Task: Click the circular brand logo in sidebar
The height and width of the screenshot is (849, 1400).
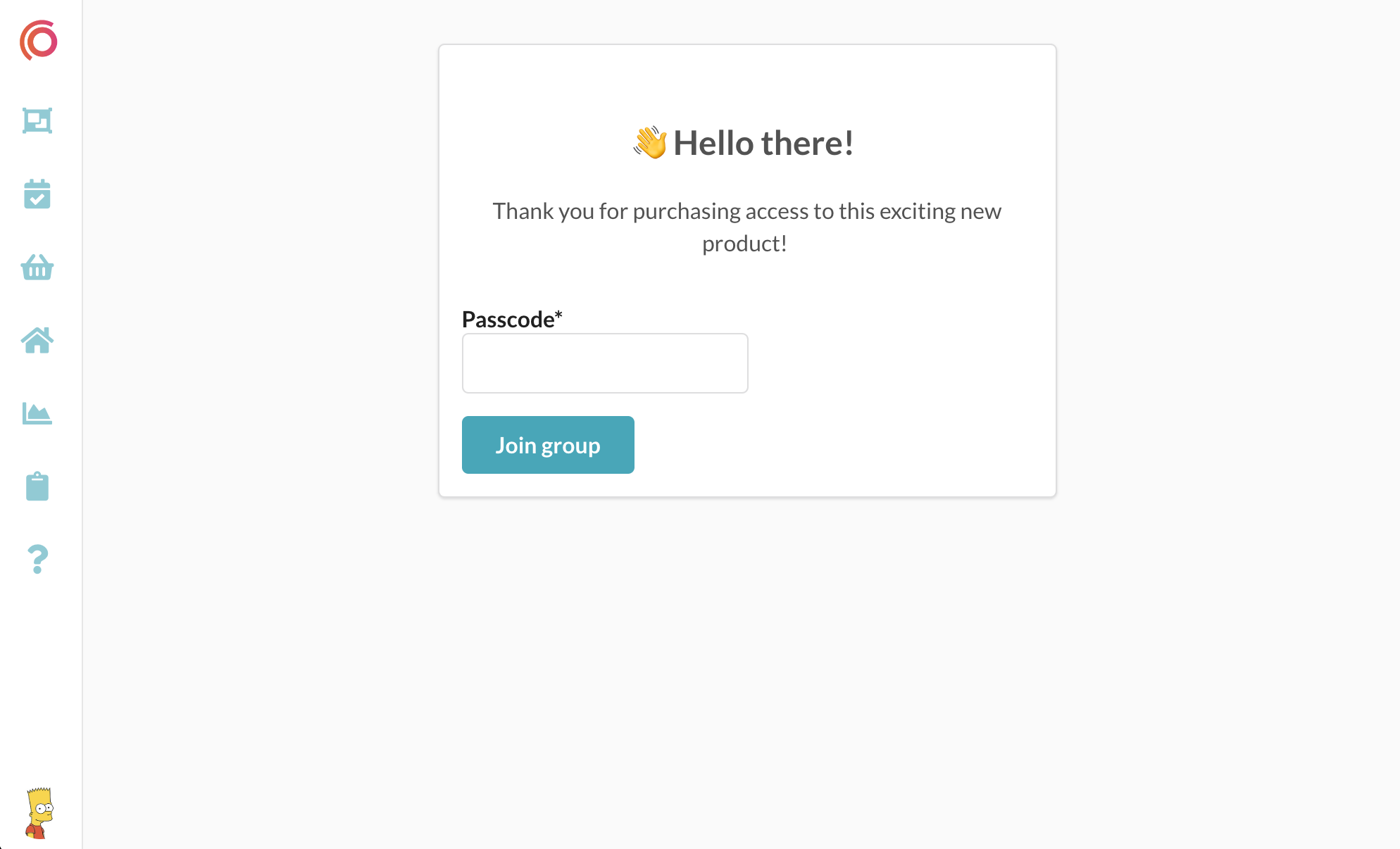Action: (x=39, y=41)
